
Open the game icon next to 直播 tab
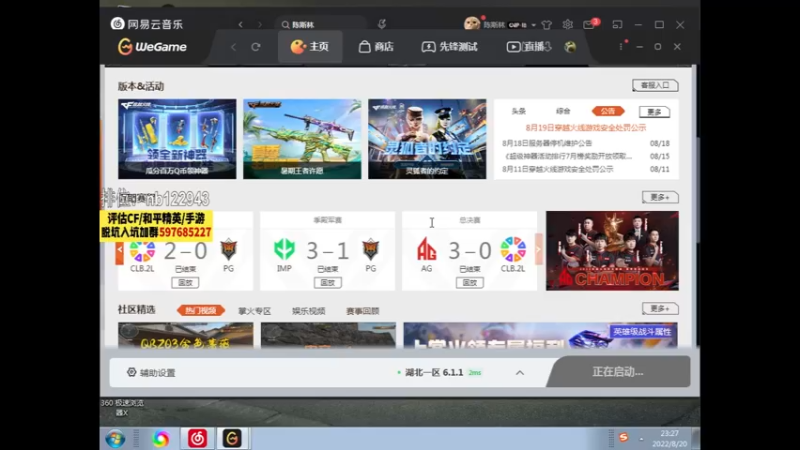(570, 46)
